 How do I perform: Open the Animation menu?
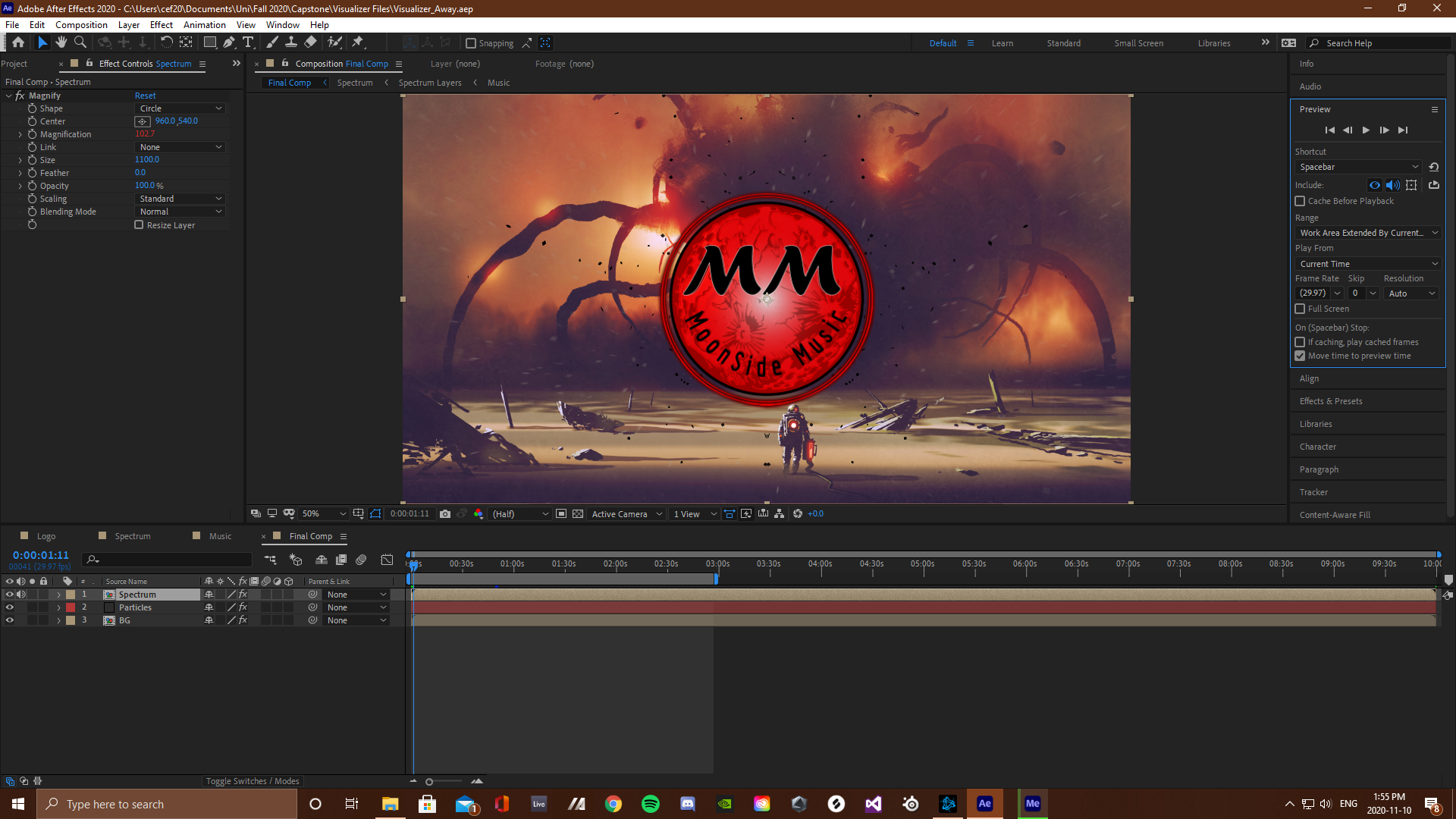click(x=204, y=24)
